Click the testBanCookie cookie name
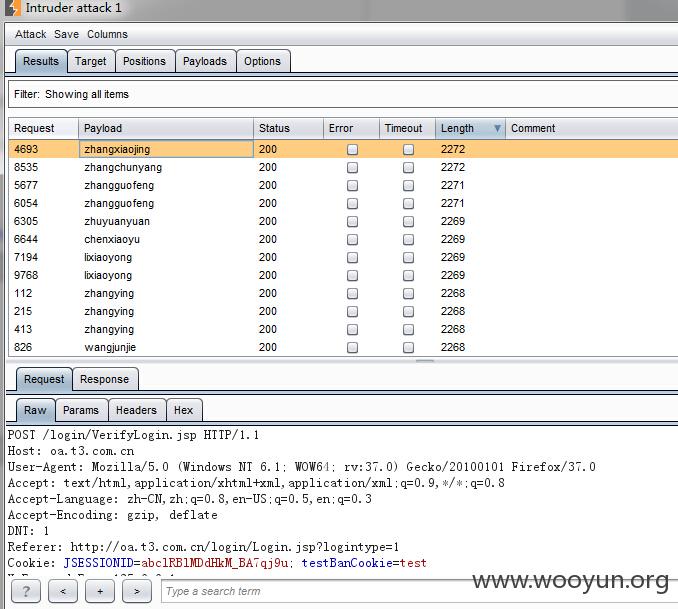This screenshot has height=609, width=678. click(x=348, y=563)
